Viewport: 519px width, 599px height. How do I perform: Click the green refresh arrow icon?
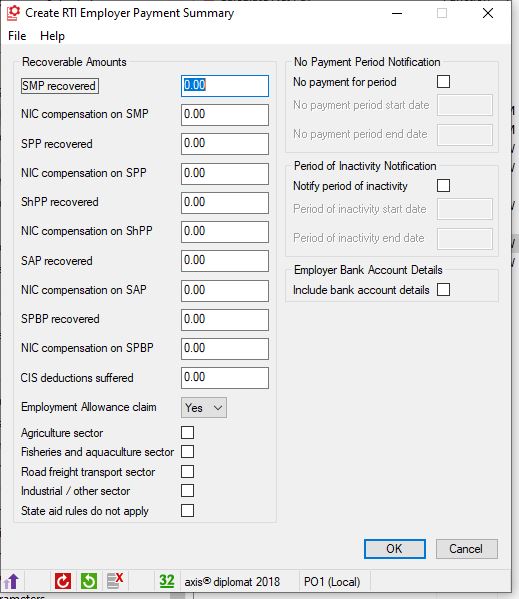click(89, 581)
